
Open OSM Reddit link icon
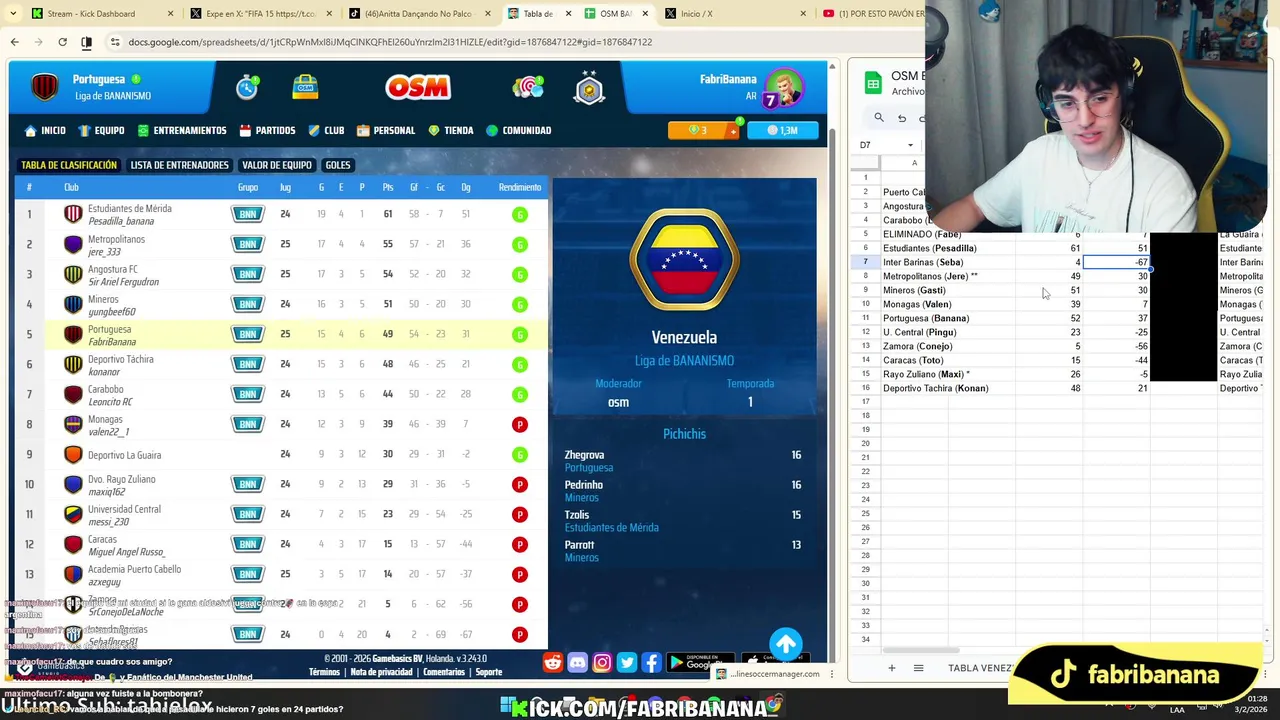pyautogui.click(x=553, y=662)
